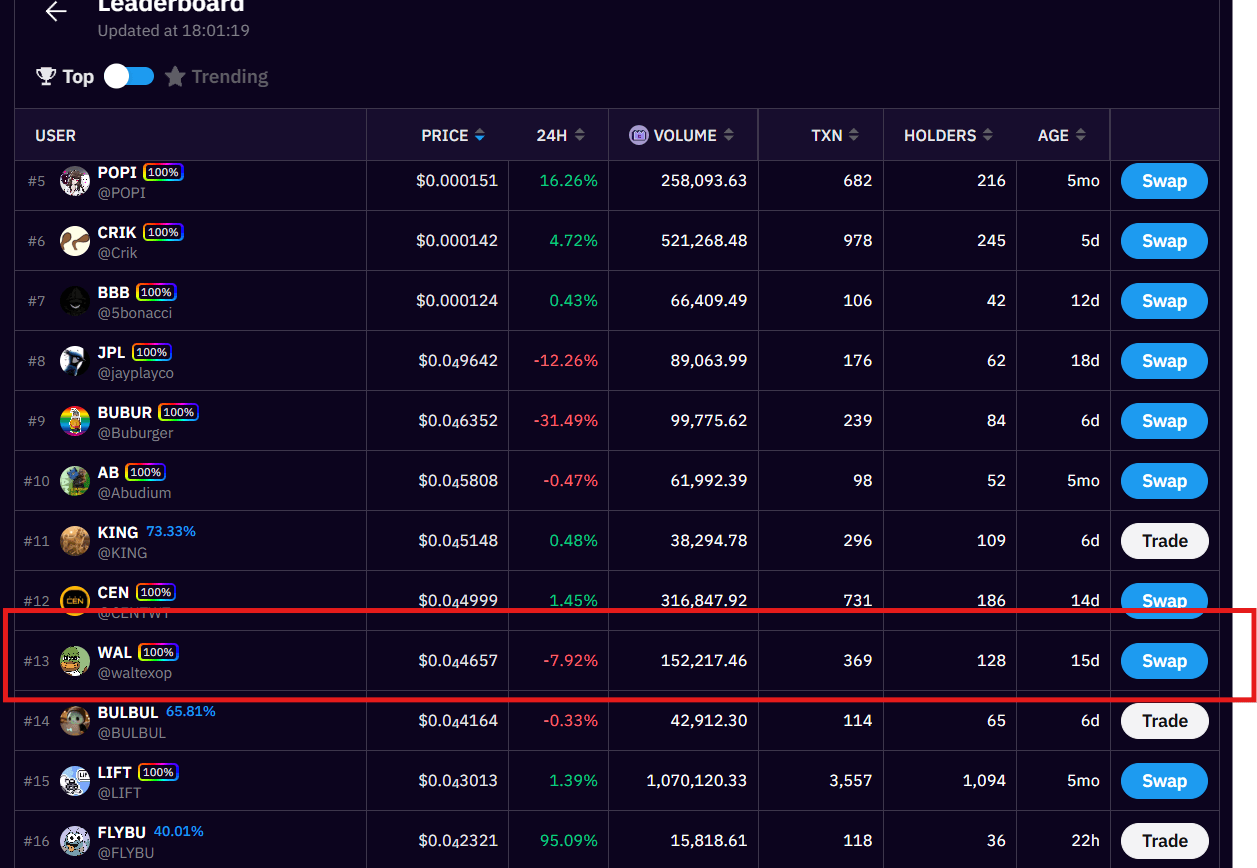Sort by the PRICE column arrows

coord(480,135)
